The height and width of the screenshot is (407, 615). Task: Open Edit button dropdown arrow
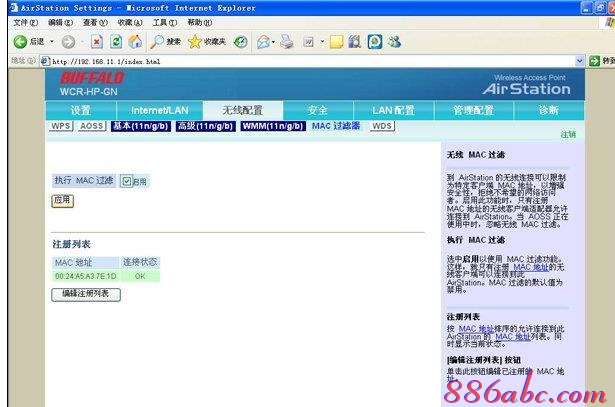pyautogui.click(x=322, y=42)
